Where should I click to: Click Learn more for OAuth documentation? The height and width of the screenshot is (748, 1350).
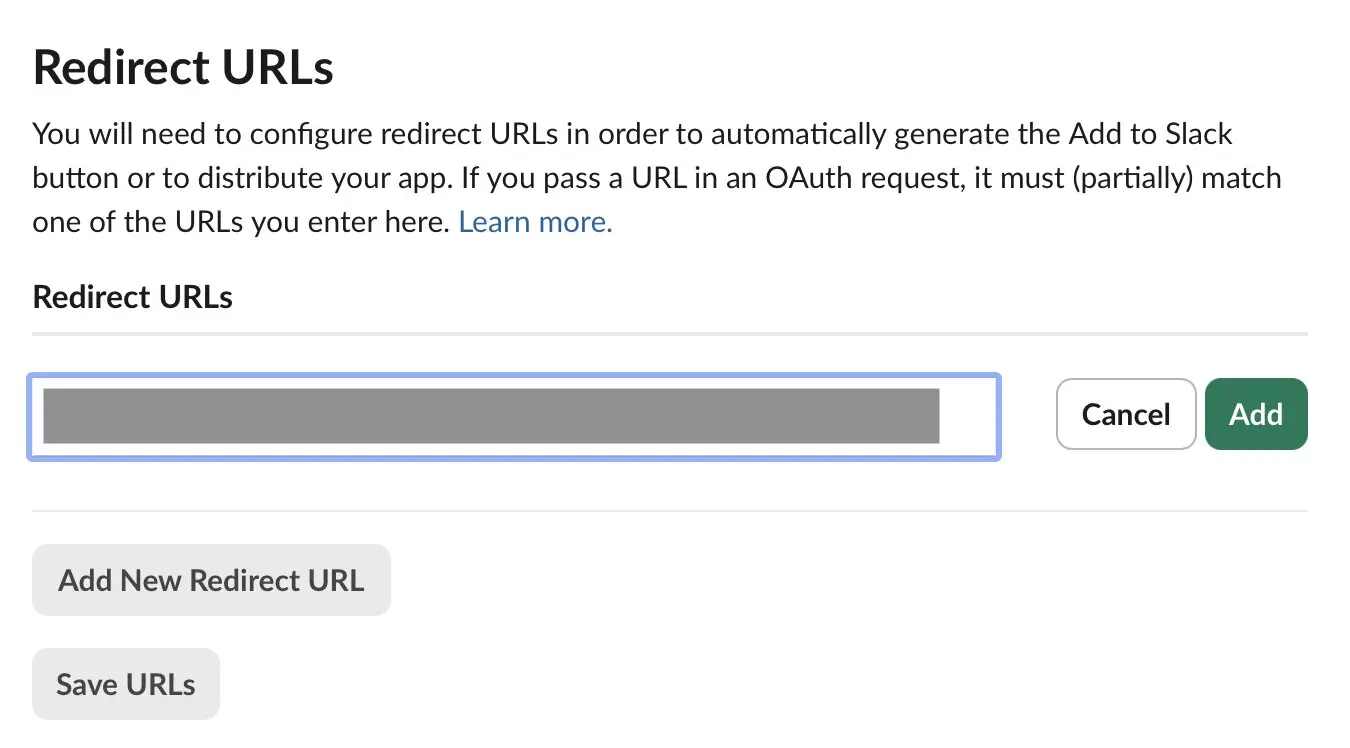[534, 221]
